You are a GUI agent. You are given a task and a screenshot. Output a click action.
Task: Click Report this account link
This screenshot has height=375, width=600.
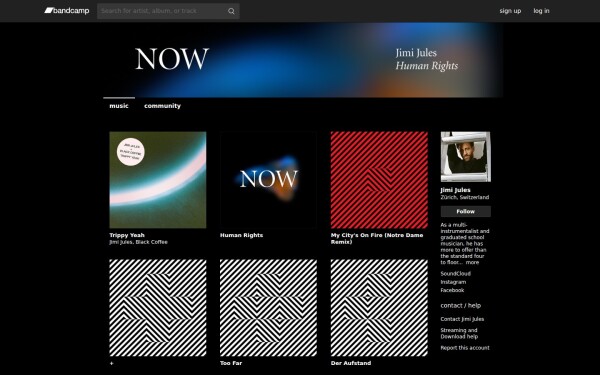tap(465, 348)
